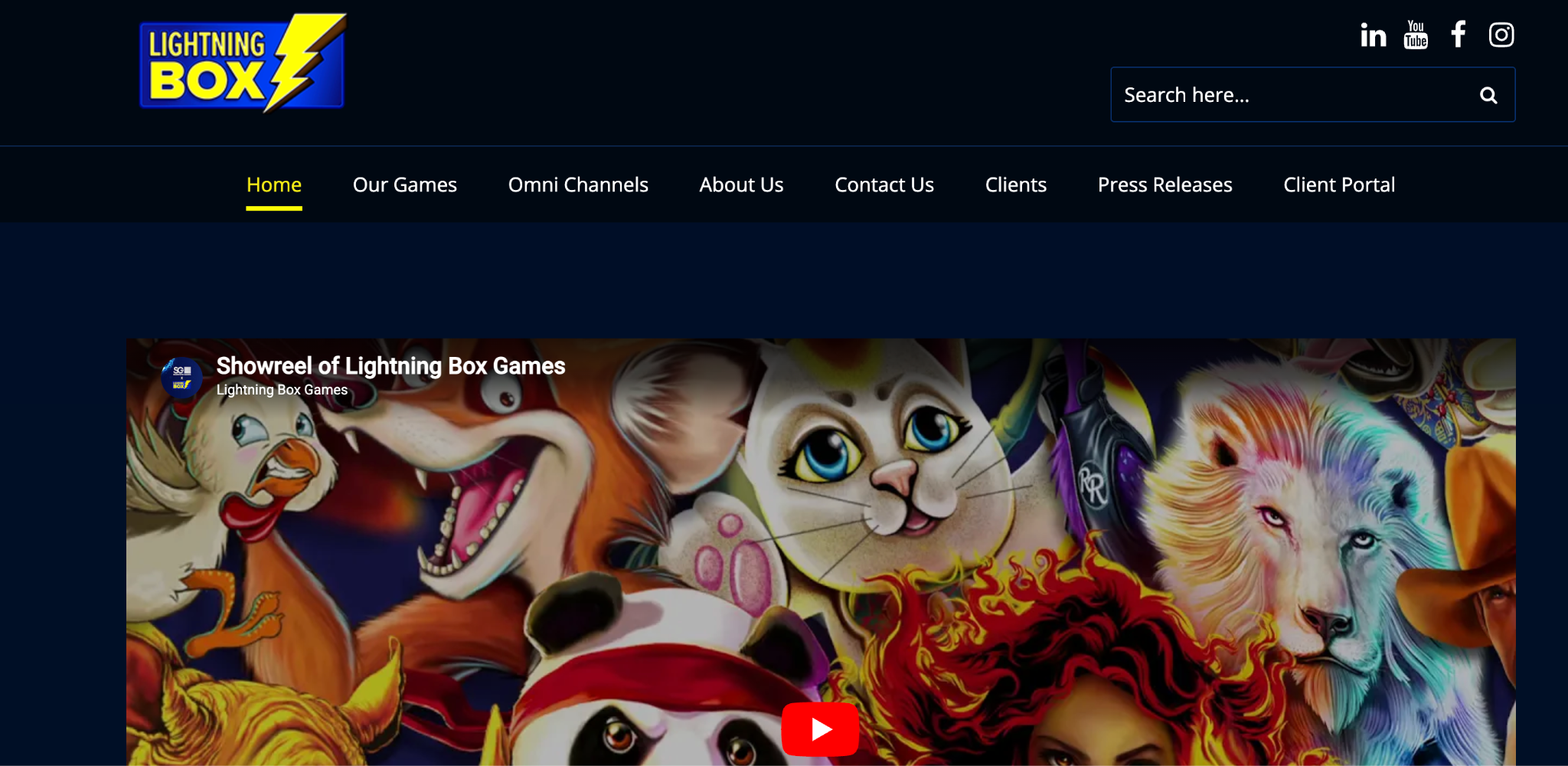Select the Home menu item
This screenshot has height=766, width=1568.
(274, 185)
